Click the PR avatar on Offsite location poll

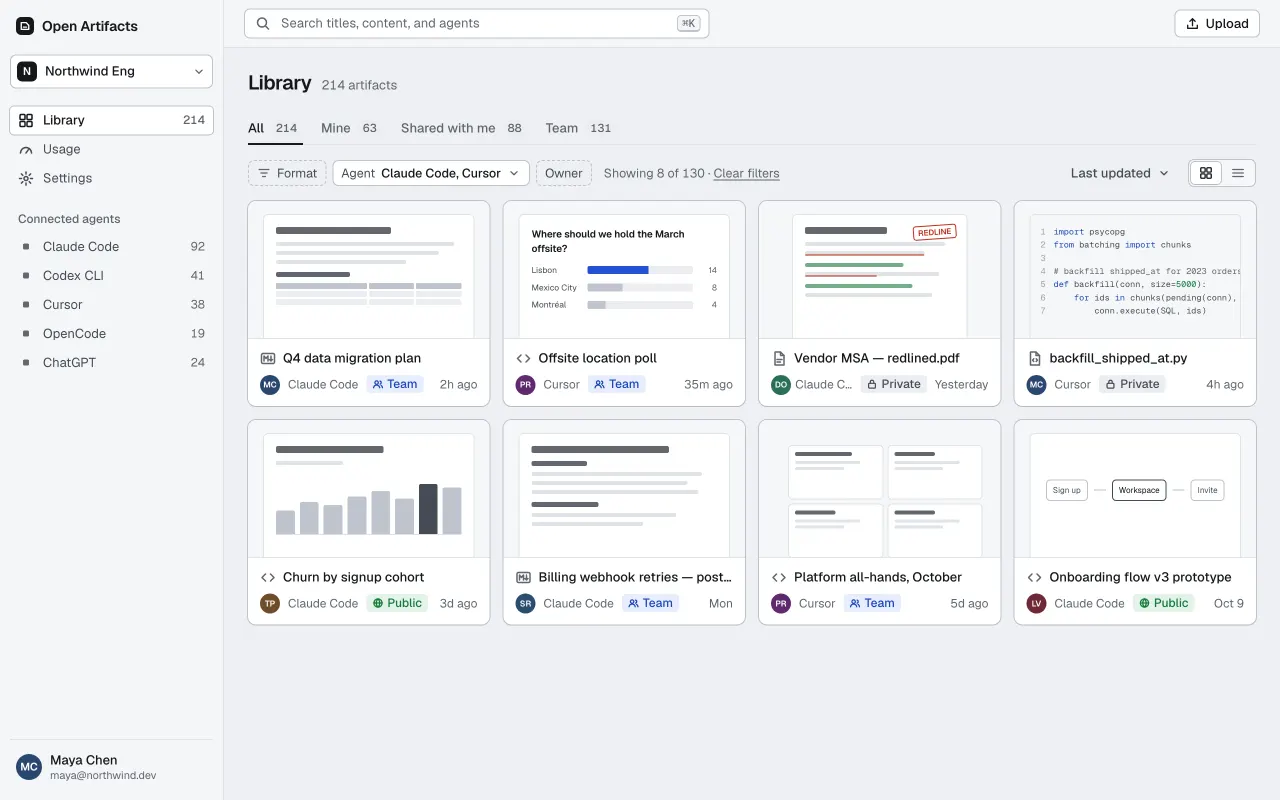coord(526,384)
